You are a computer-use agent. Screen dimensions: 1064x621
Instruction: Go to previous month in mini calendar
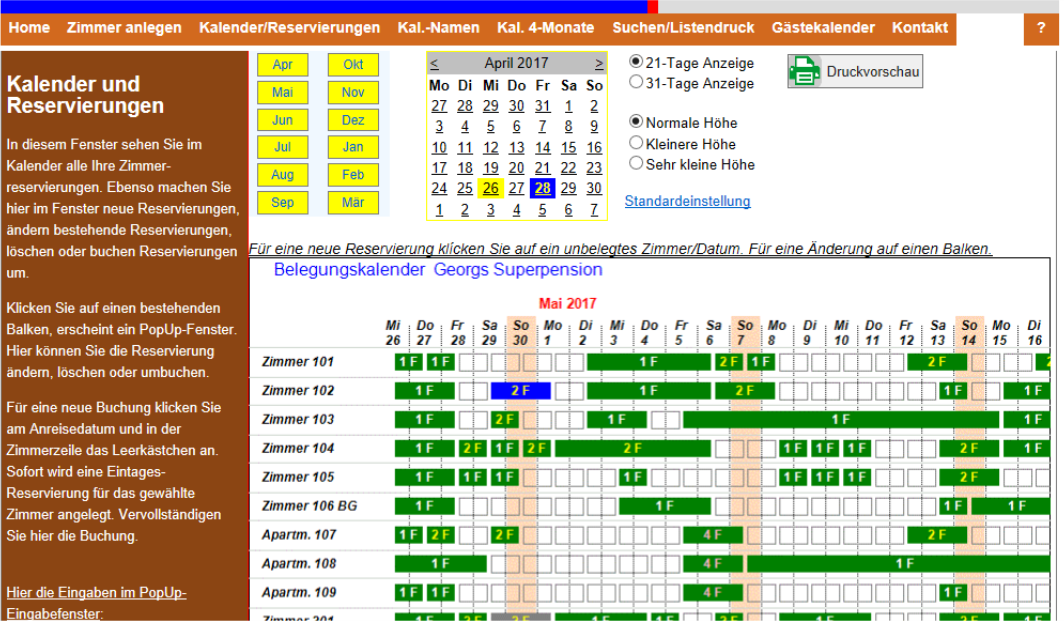click(434, 63)
